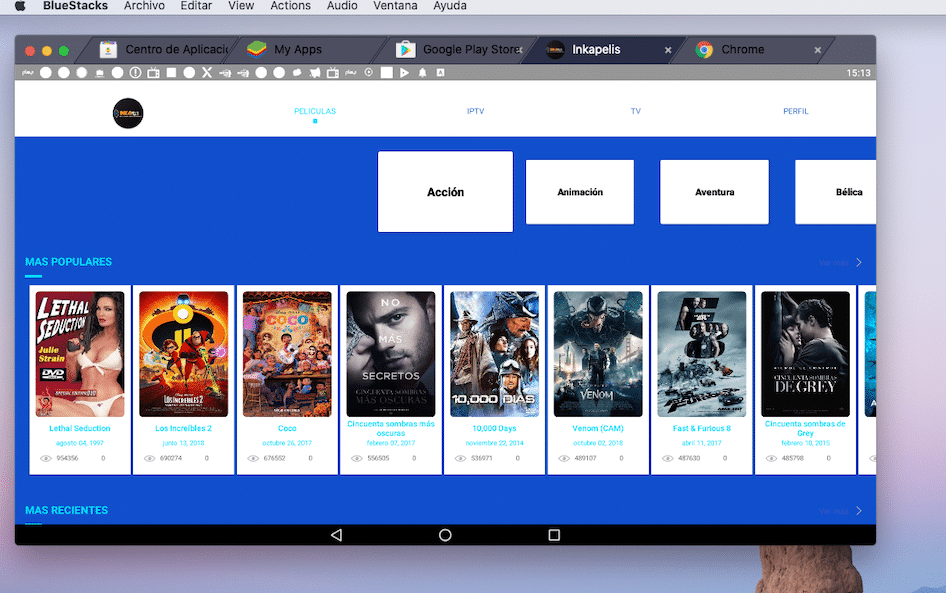Expand Mas Populares with the arrow chevron
The height and width of the screenshot is (593, 946).
[858, 263]
